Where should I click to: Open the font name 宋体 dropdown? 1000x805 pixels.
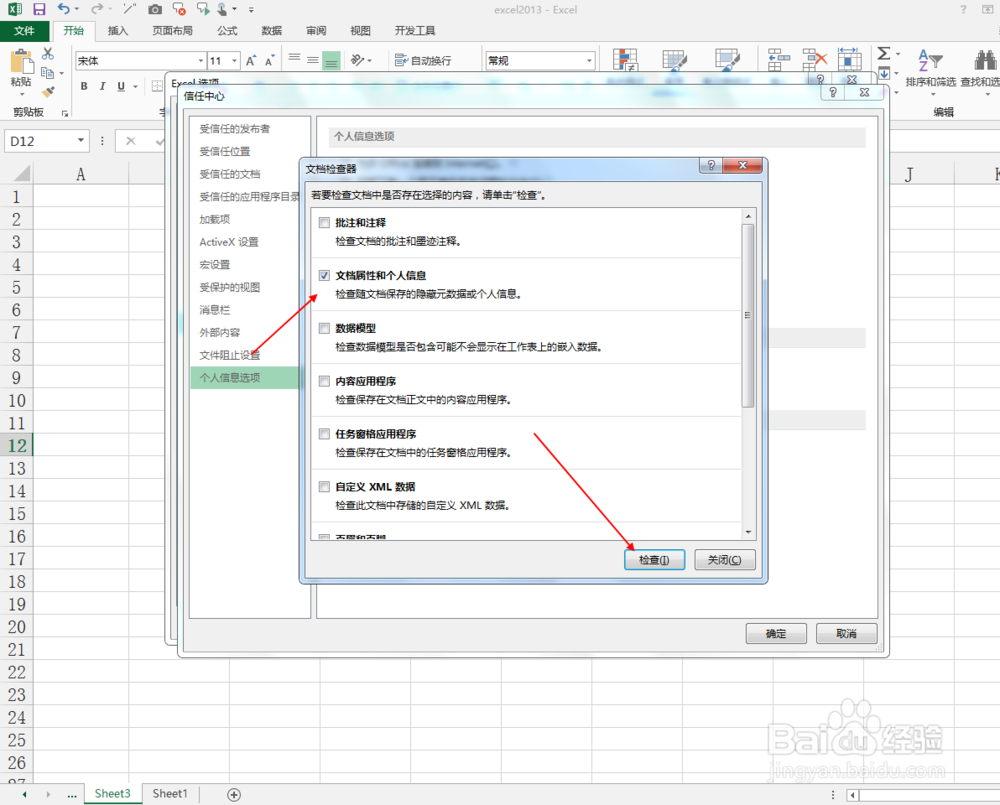point(202,61)
